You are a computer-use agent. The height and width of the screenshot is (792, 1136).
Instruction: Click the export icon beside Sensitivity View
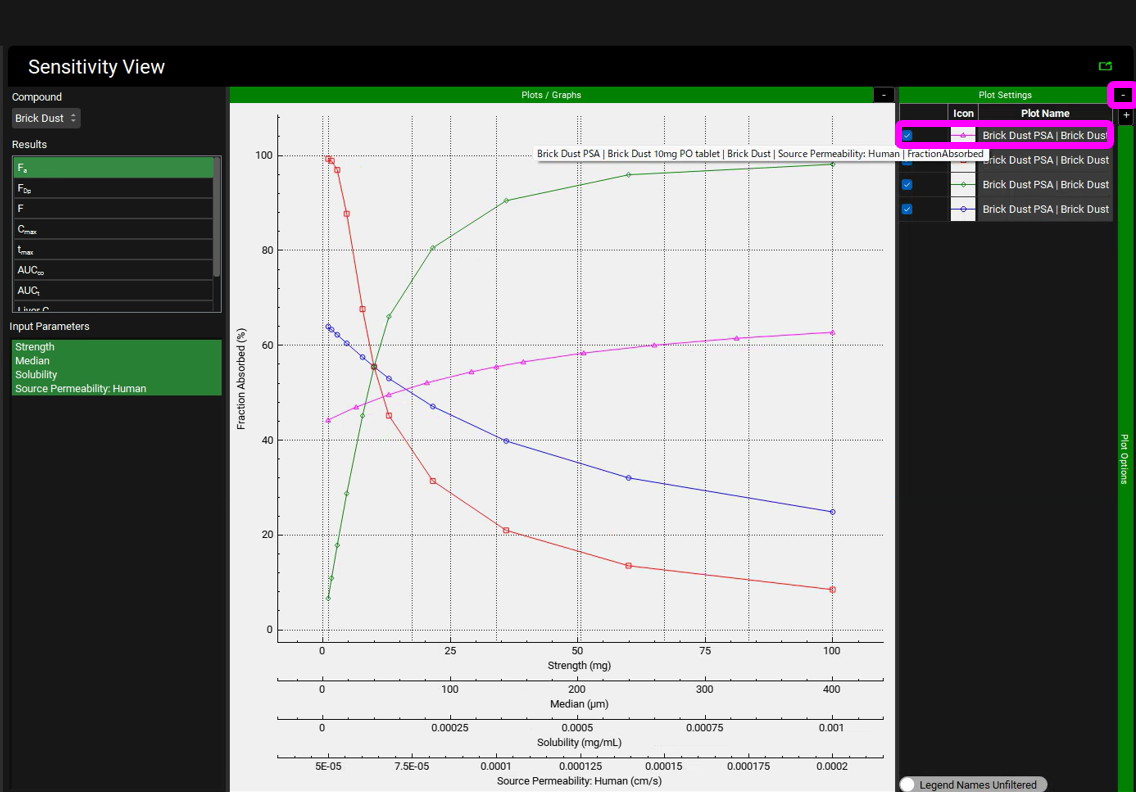(1105, 66)
